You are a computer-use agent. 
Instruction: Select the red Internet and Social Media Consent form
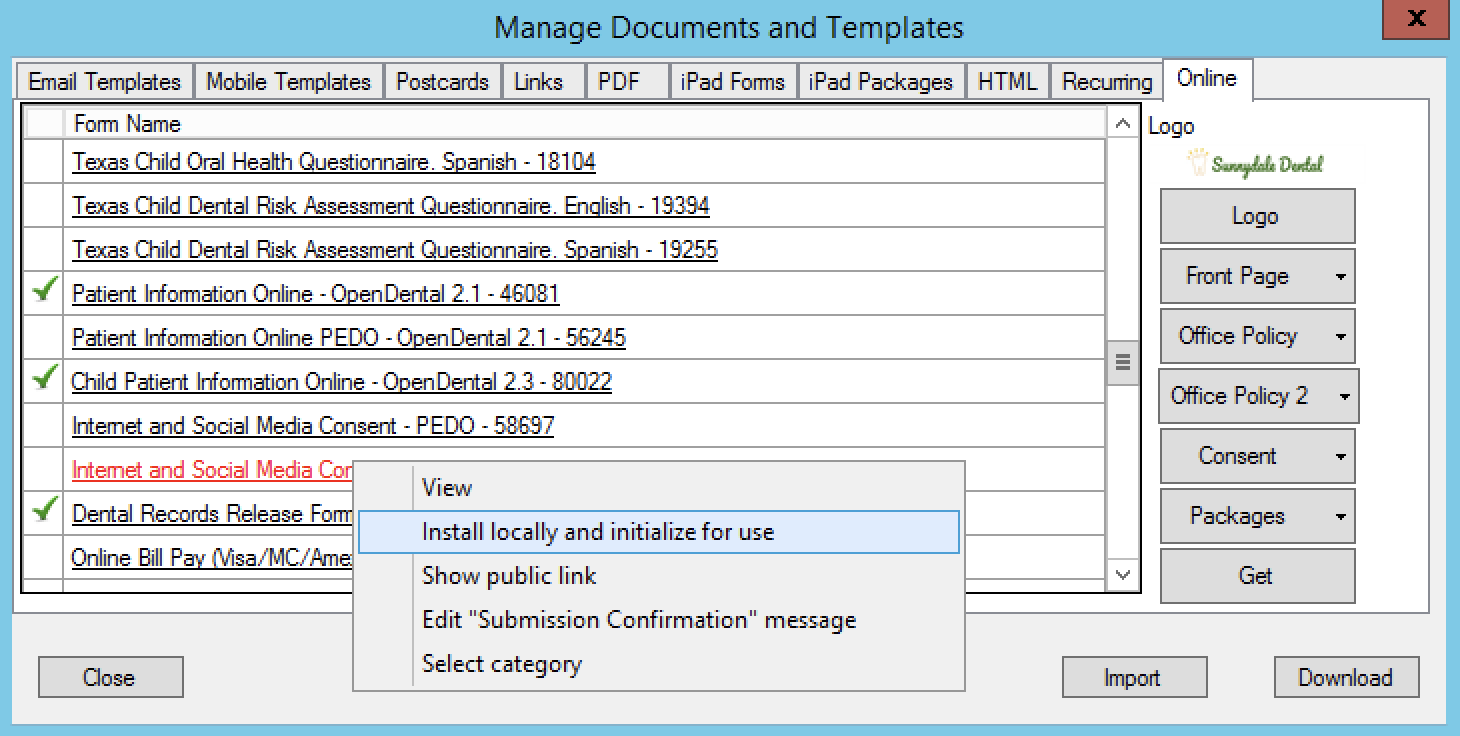[212, 470]
